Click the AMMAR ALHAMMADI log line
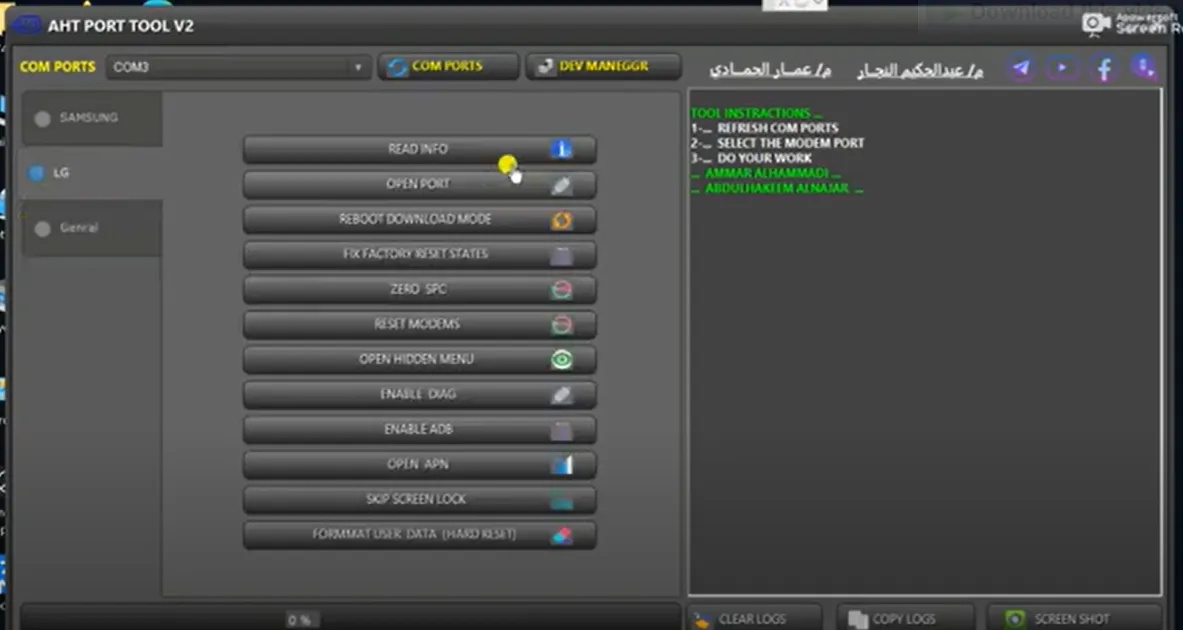The image size is (1183, 630). point(767,174)
